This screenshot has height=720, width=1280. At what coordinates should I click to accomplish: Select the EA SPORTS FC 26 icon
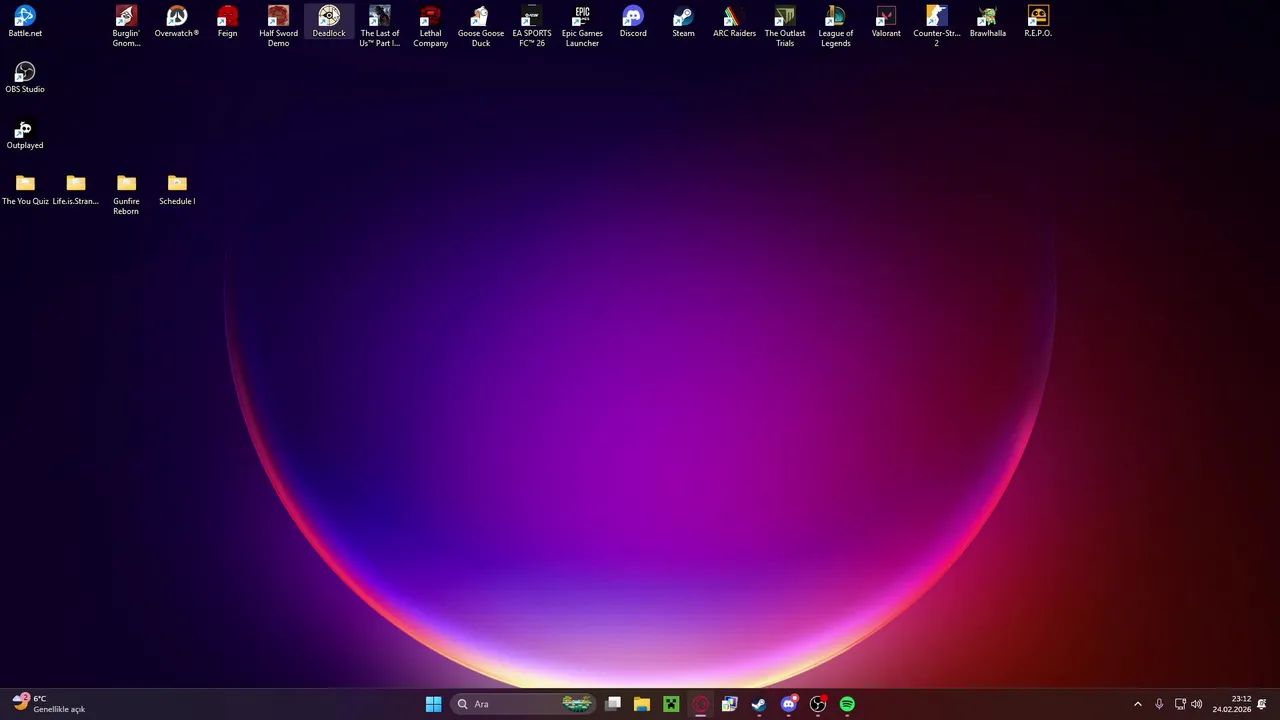click(x=531, y=26)
